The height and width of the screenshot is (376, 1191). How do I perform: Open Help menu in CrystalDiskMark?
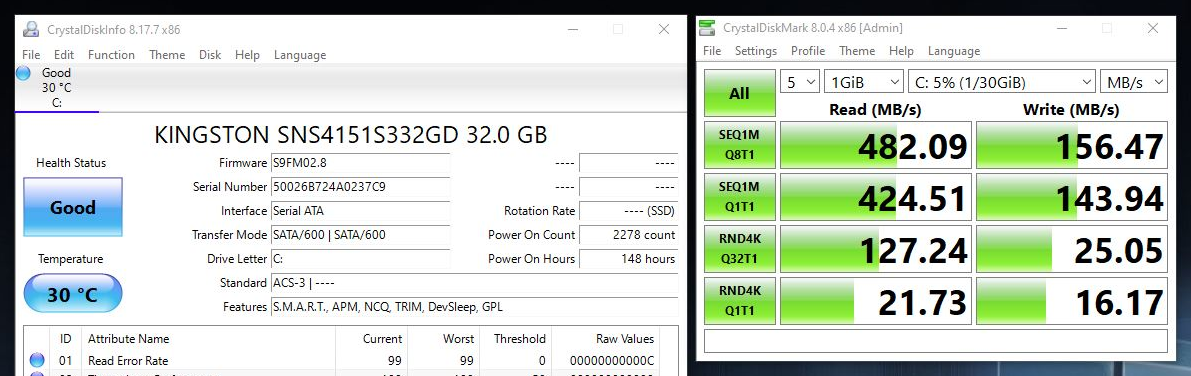(901, 51)
